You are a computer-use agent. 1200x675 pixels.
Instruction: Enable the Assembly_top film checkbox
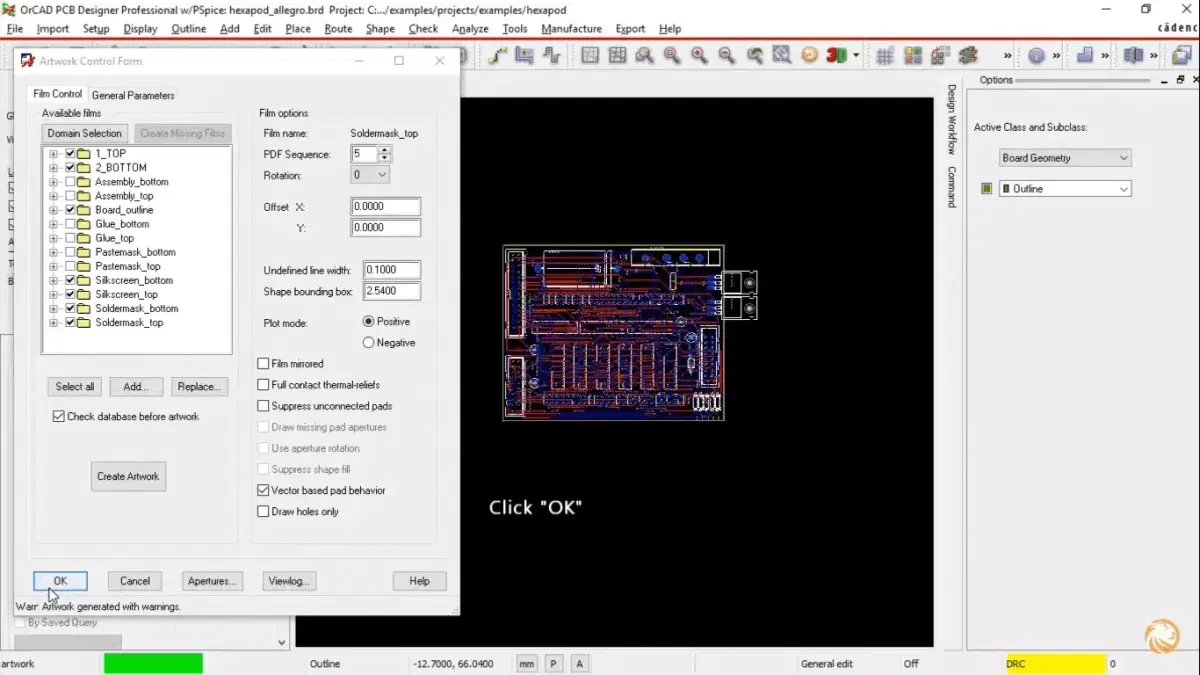pyautogui.click(x=70, y=196)
